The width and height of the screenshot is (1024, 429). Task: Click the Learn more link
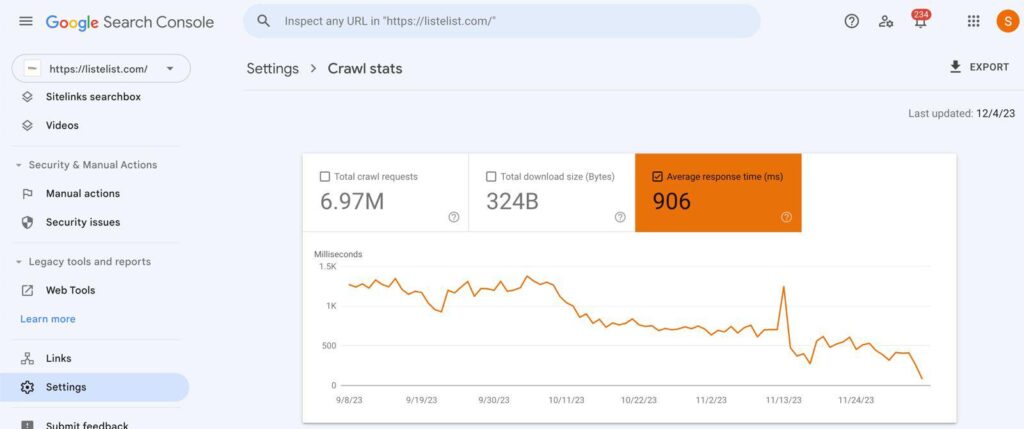tap(48, 319)
